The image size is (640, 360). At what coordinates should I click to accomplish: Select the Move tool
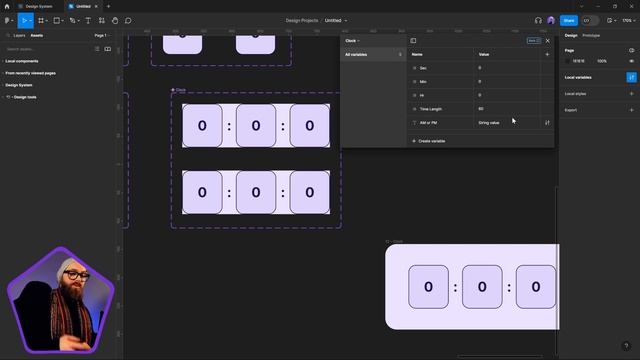tap(24, 20)
